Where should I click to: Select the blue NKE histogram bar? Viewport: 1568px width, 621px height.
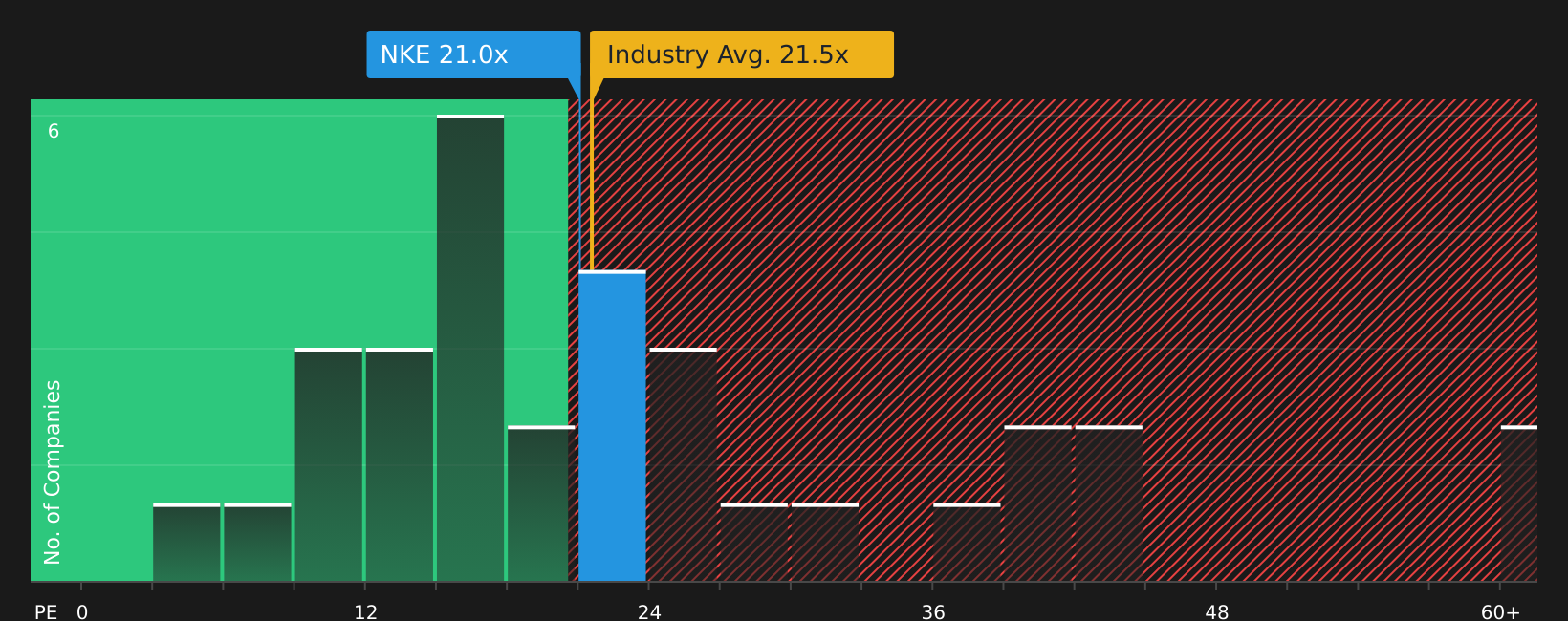(612, 426)
